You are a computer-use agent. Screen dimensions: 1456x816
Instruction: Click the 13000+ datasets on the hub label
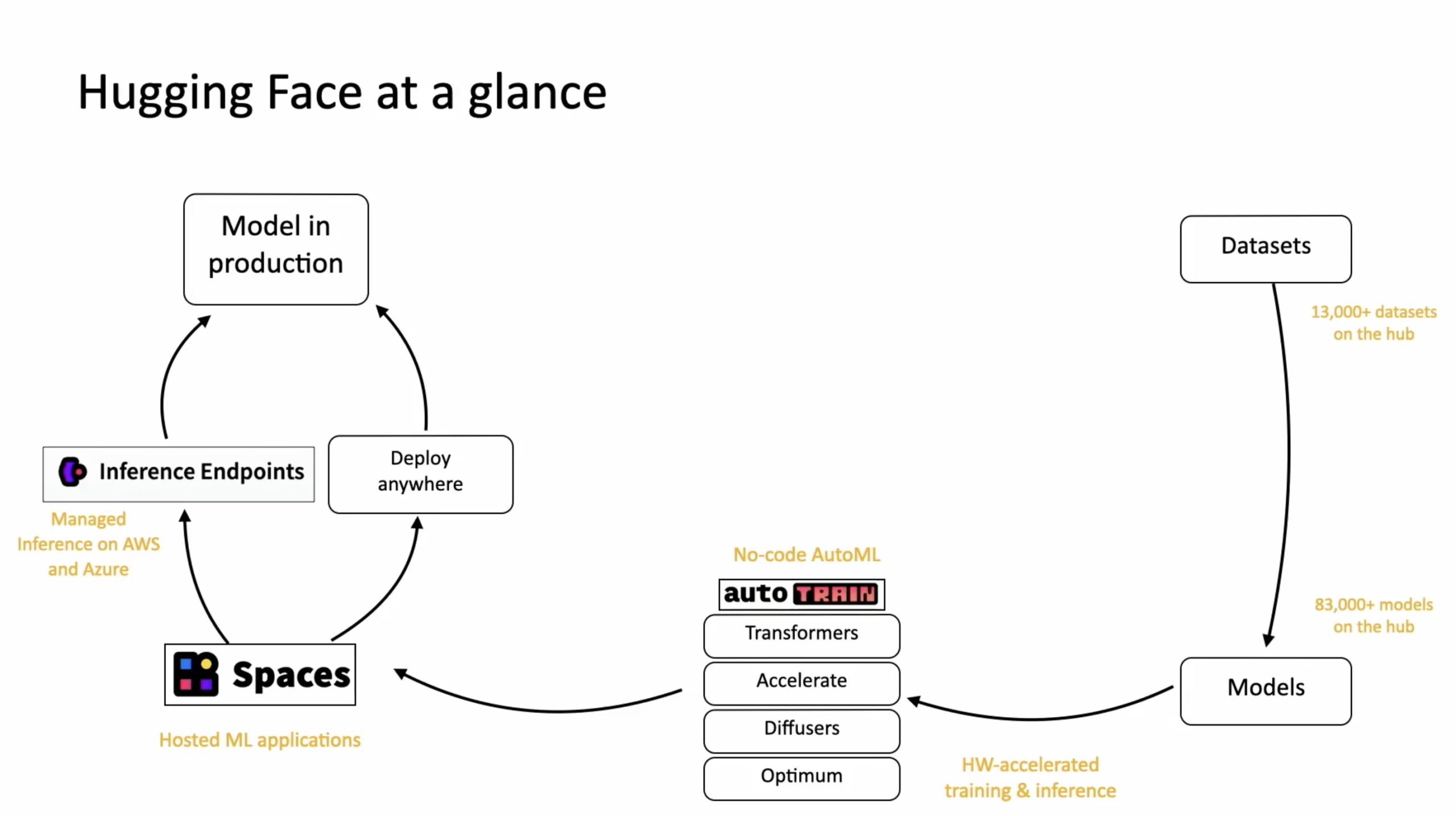pos(1374,322)
